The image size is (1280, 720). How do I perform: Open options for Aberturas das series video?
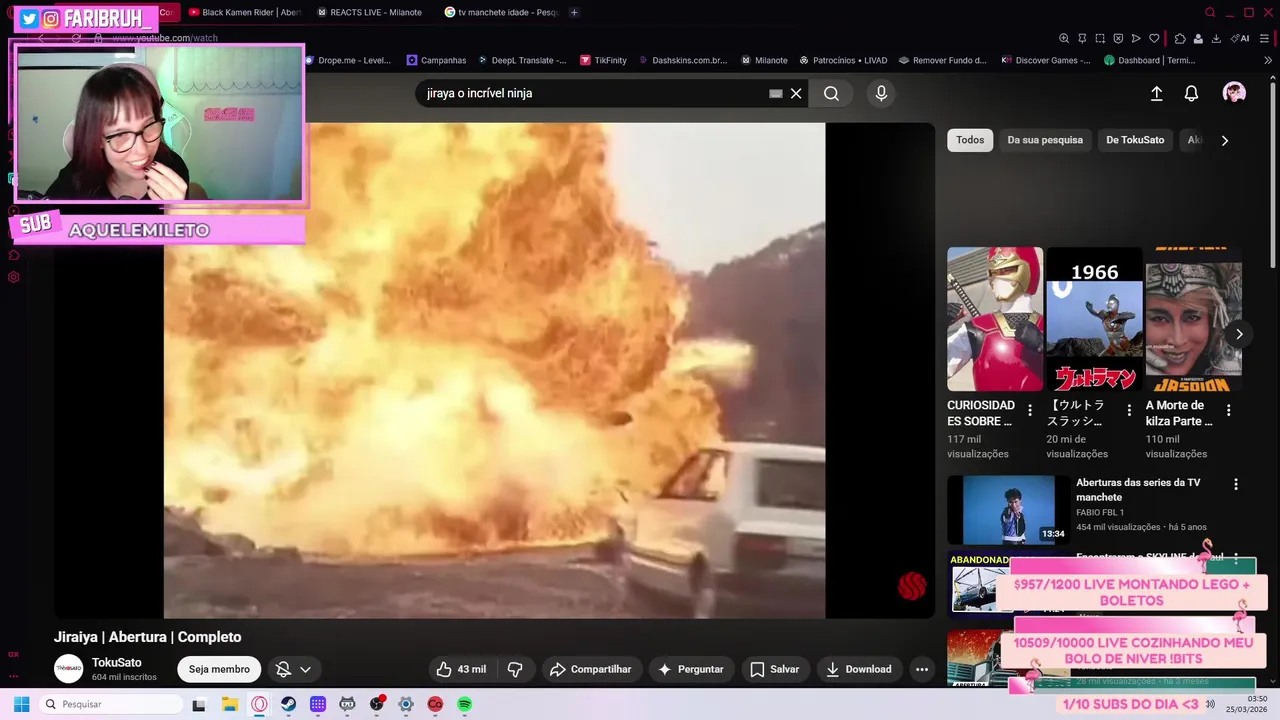pos(1236,484)
